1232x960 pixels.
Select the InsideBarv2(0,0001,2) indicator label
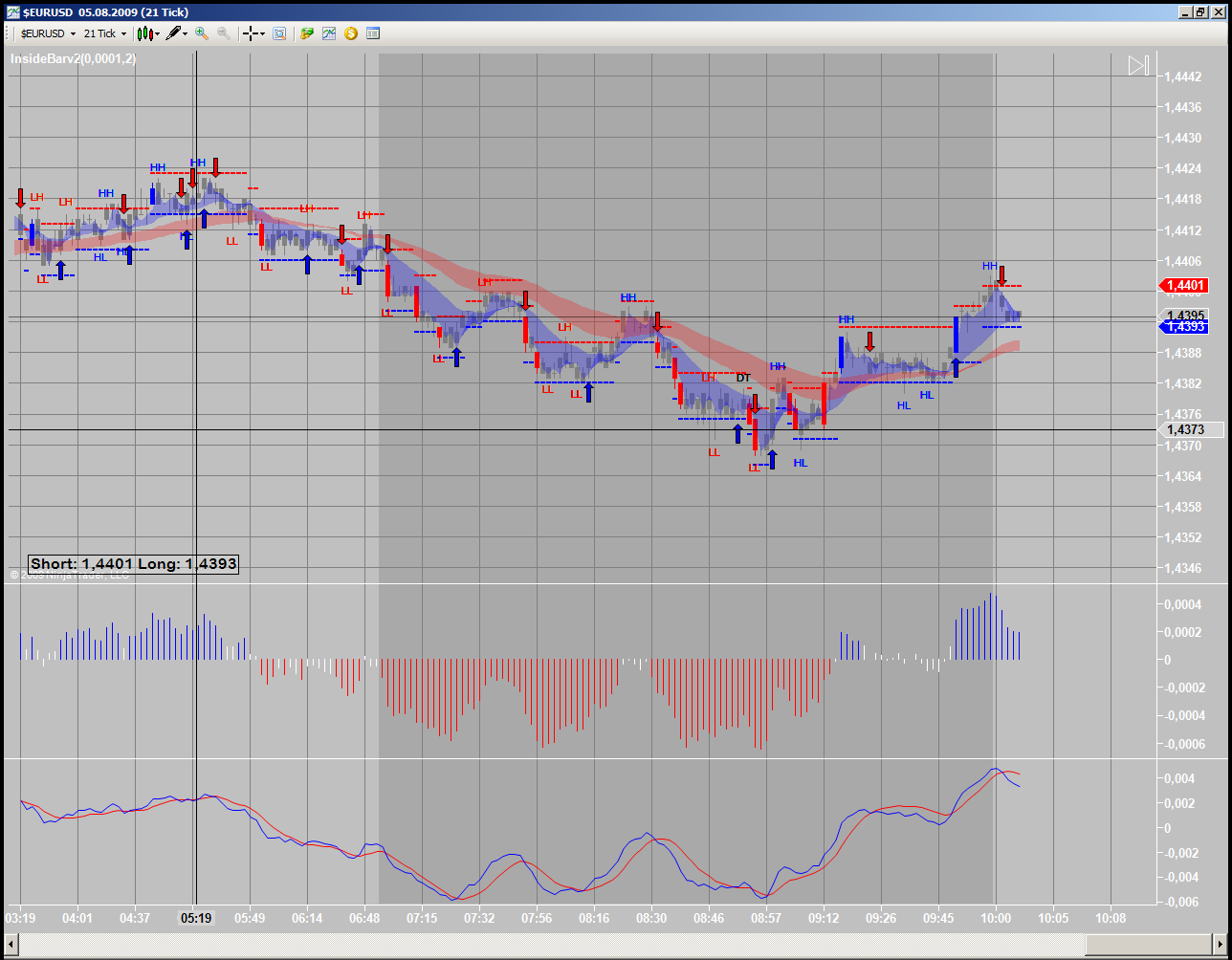coord(73,58)
